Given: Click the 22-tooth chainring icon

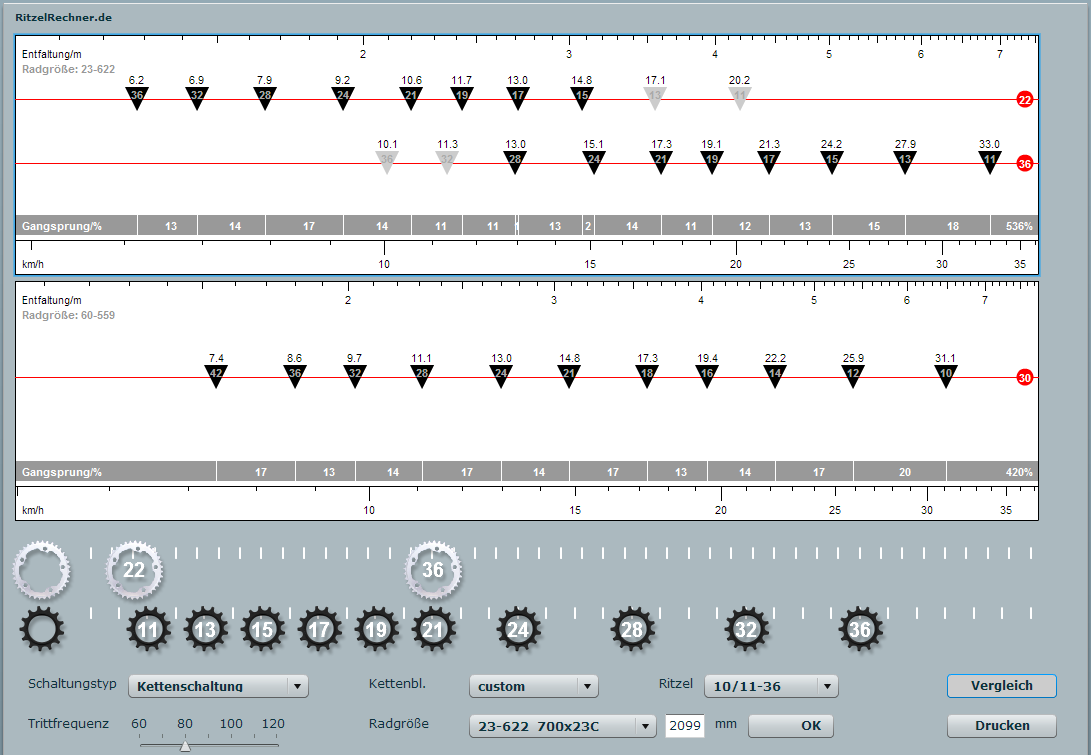Looking at the screenshot, I should point(134,570).
